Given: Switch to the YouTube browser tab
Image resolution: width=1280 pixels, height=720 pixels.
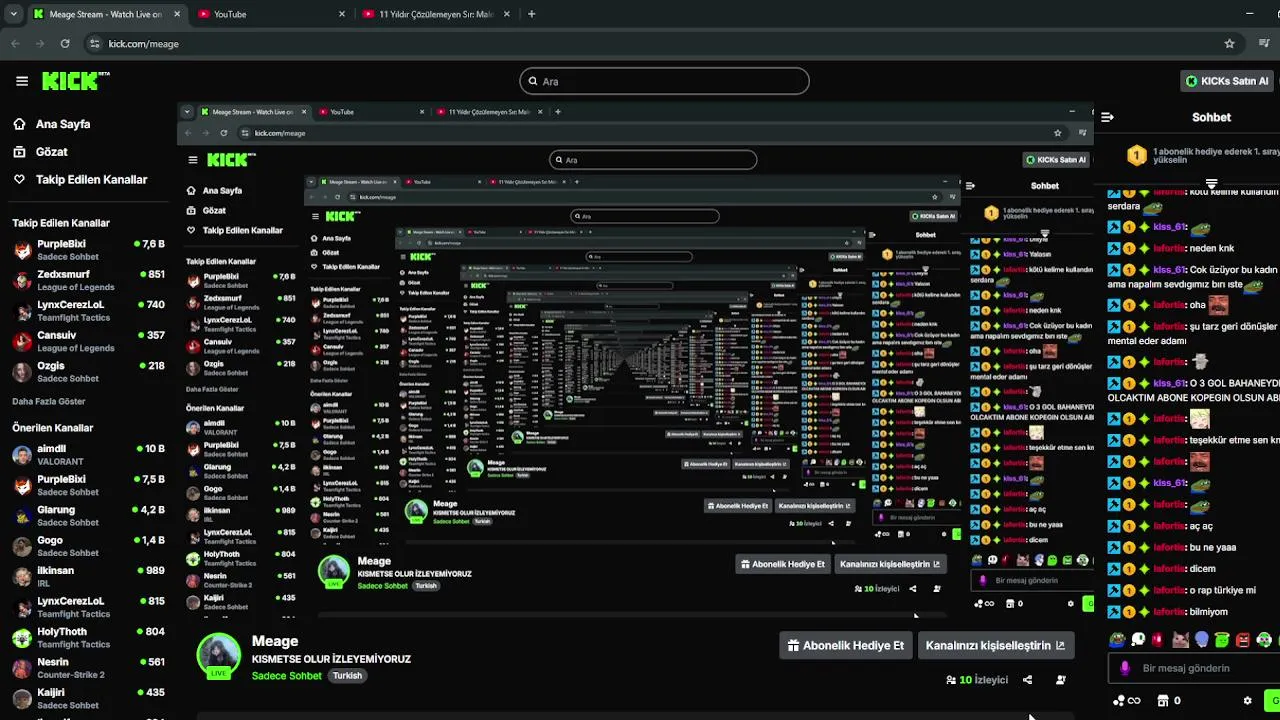Looking at the screenshot, I should 270,14.
